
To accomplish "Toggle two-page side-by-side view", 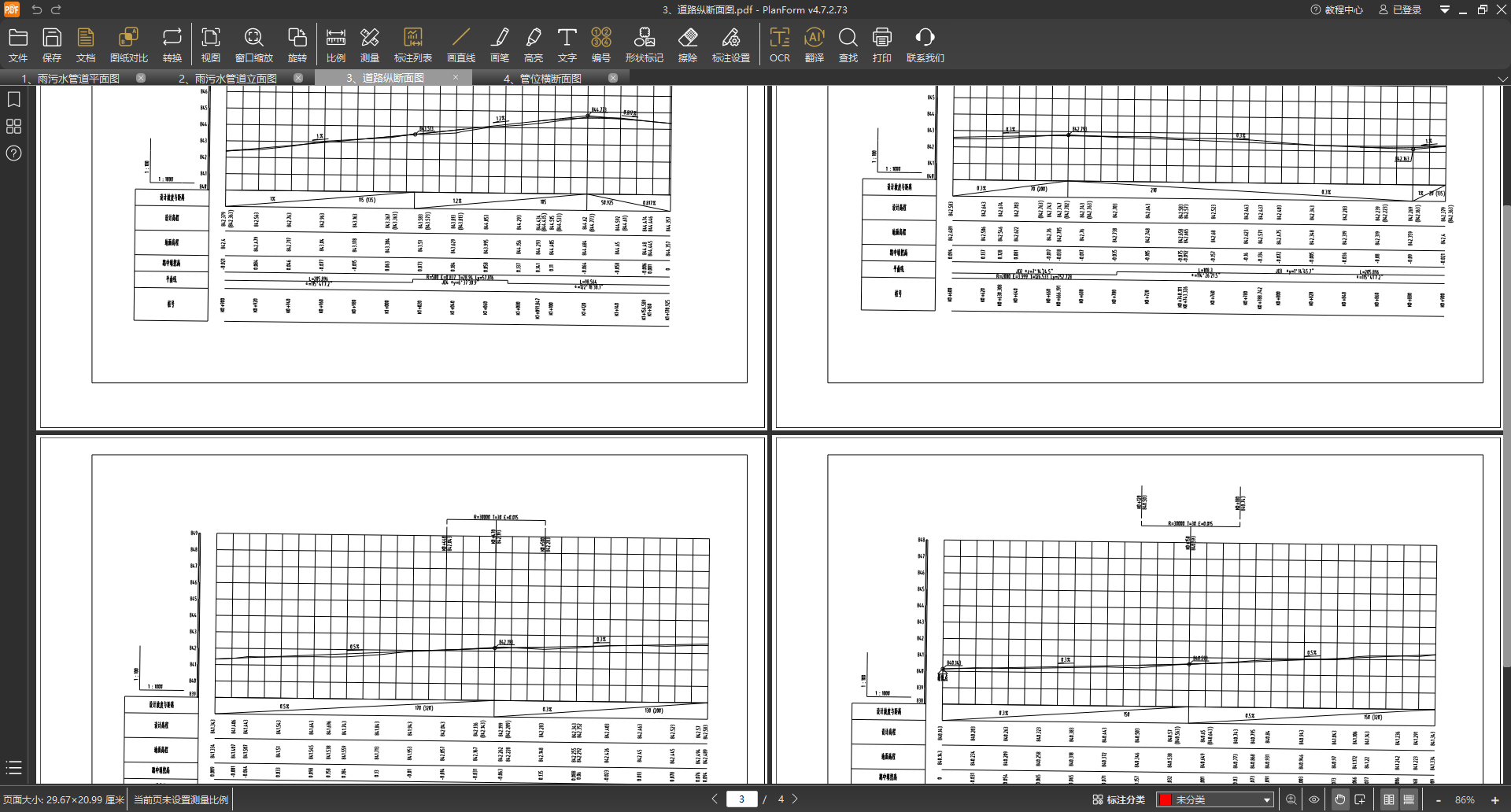I will (1389, 799).
